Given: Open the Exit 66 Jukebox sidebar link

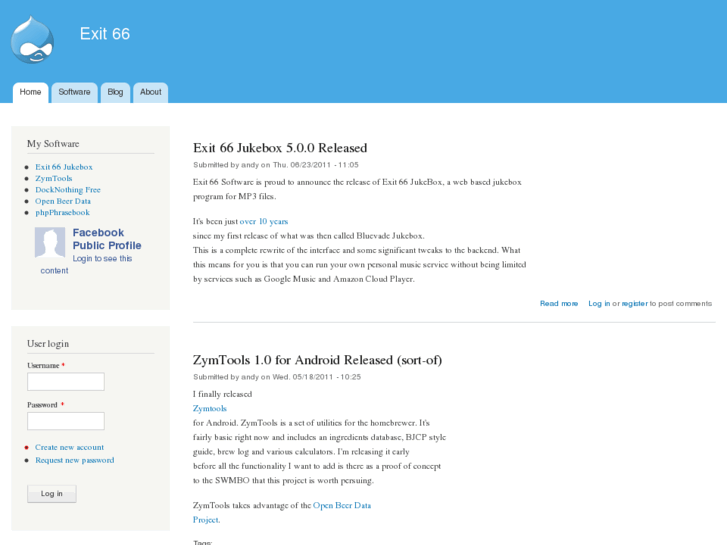Looking at the screenshot, I should coord(64,167).
